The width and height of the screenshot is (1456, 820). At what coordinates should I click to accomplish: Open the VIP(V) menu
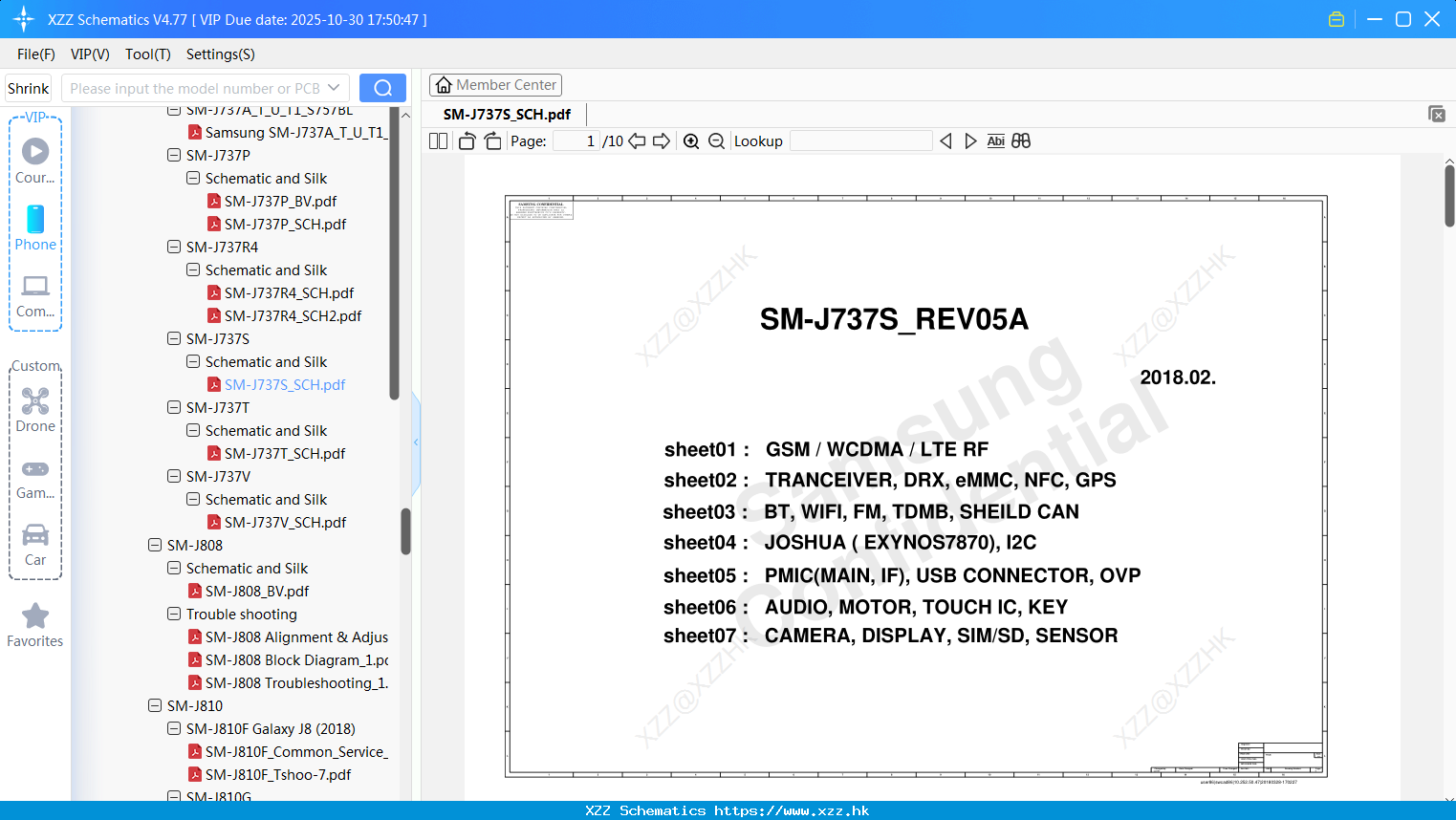(90, 54)
